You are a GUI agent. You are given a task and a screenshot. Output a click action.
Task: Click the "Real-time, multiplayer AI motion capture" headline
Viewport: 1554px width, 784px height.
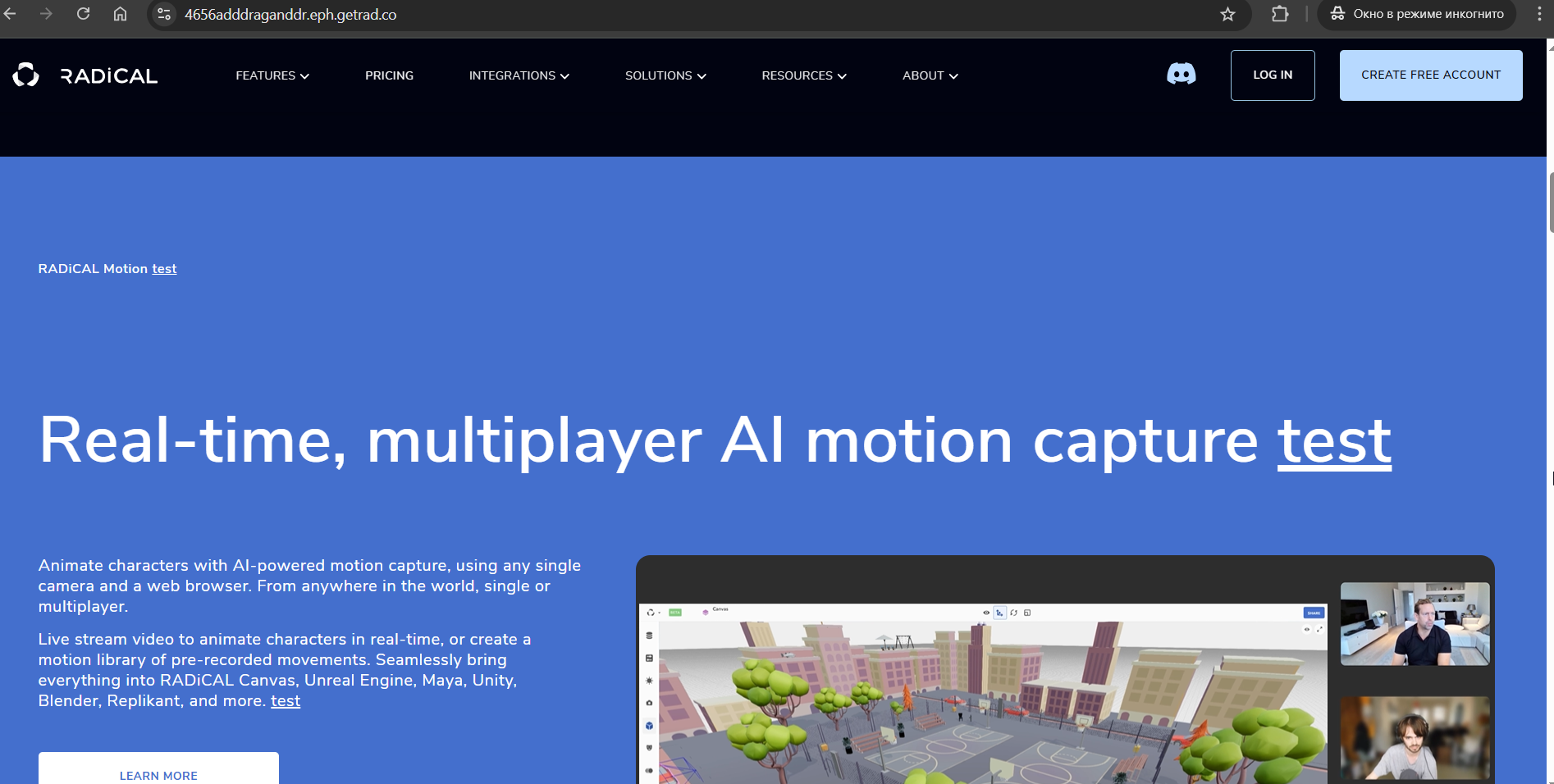pos(648,441)
